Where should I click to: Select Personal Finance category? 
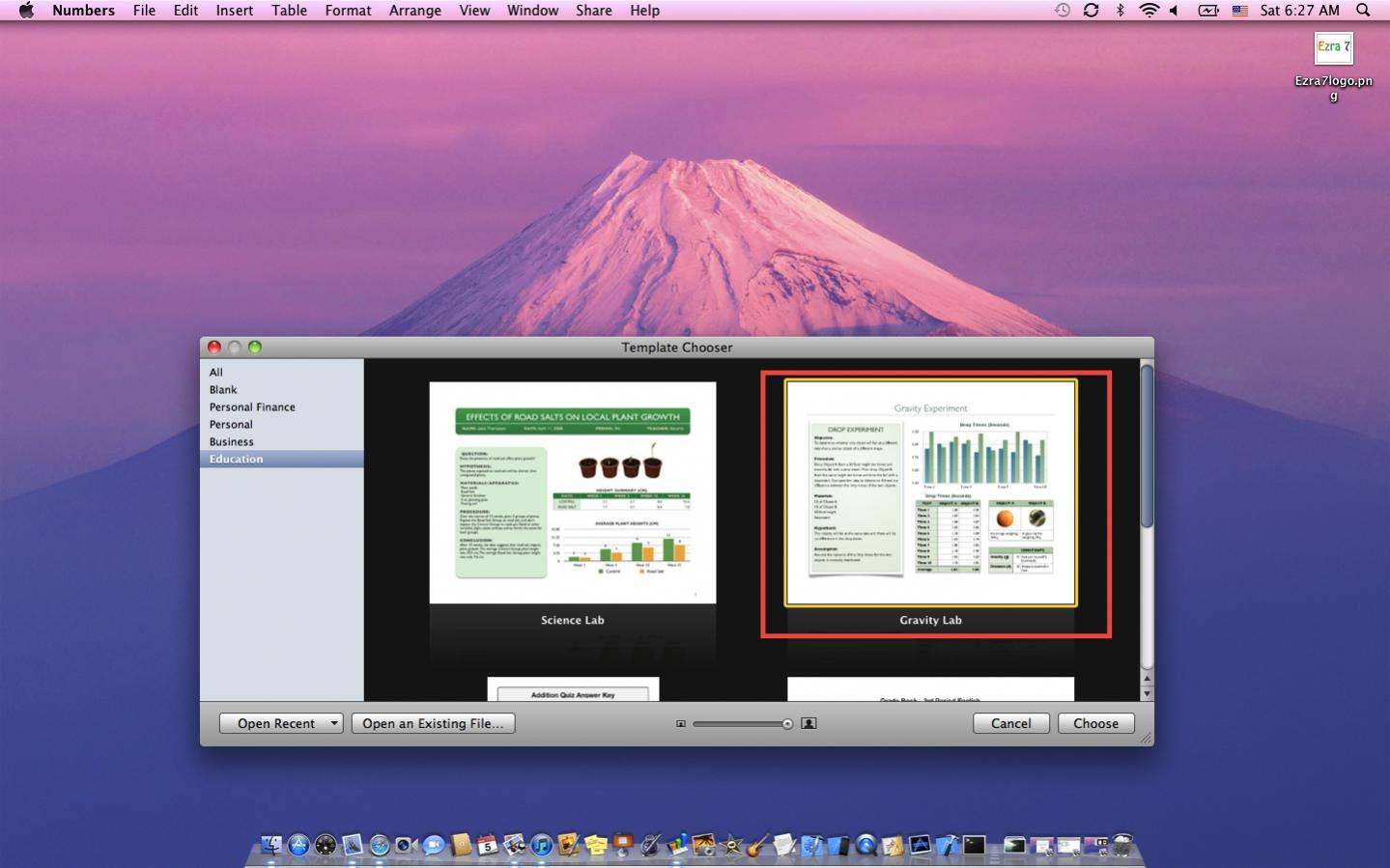(282, 407)
